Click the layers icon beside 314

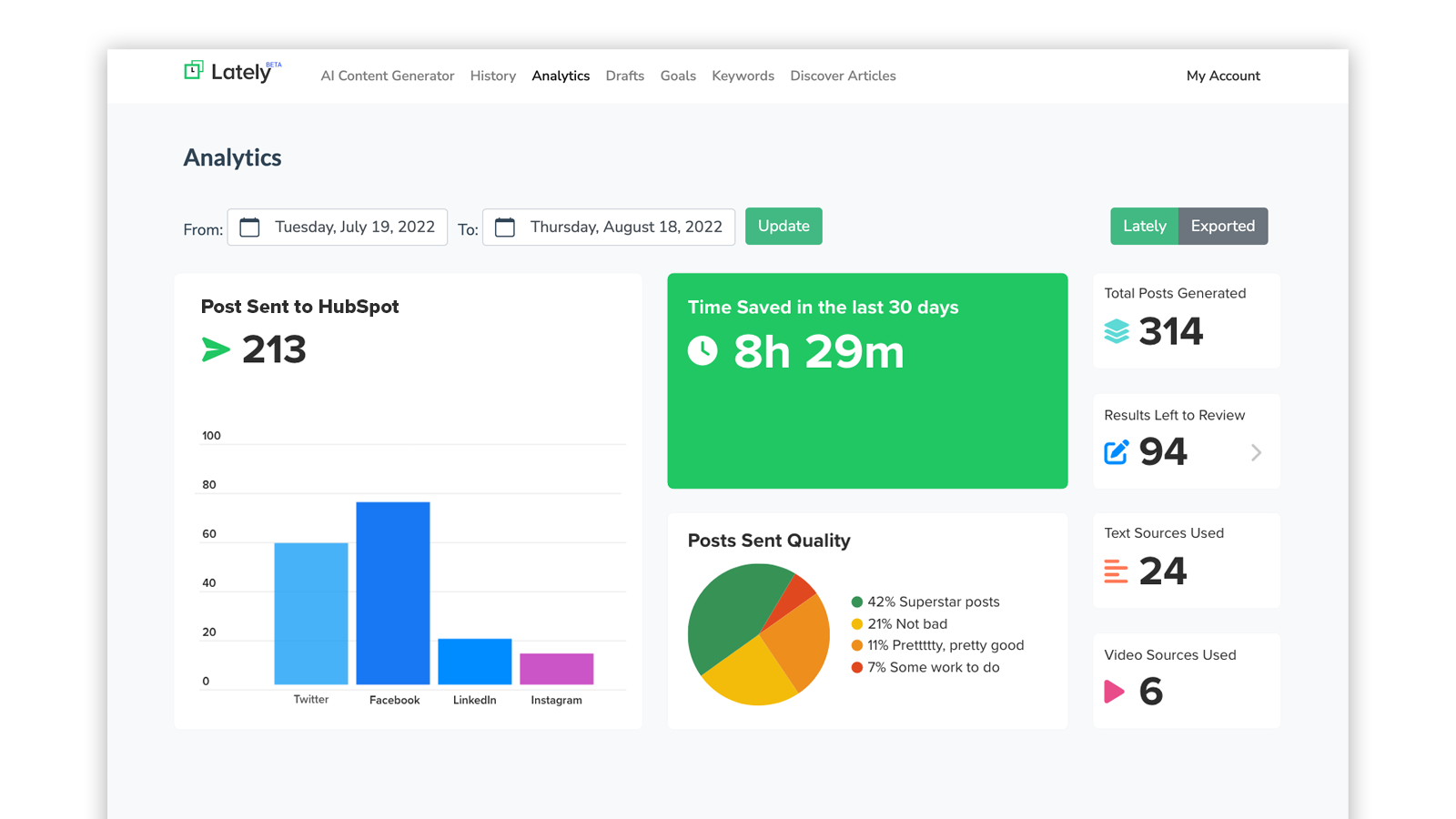point(1117,331)
